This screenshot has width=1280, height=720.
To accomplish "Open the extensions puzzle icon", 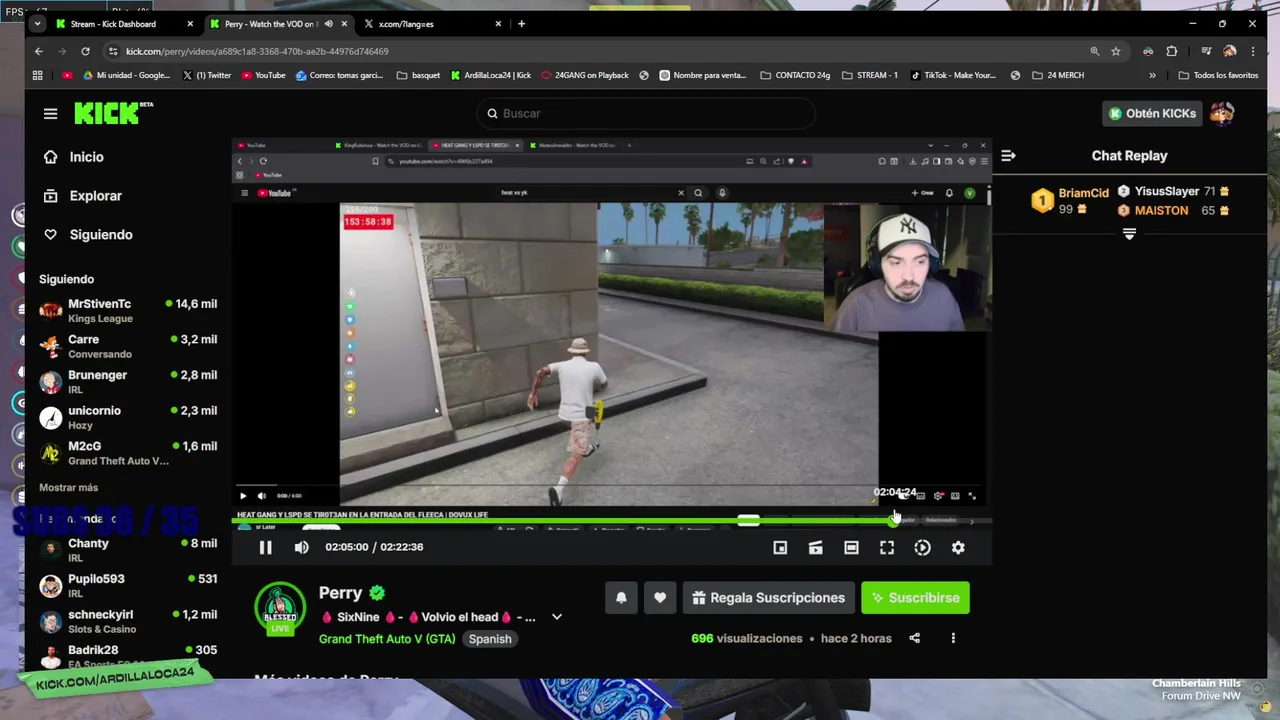I will 1172,51.
